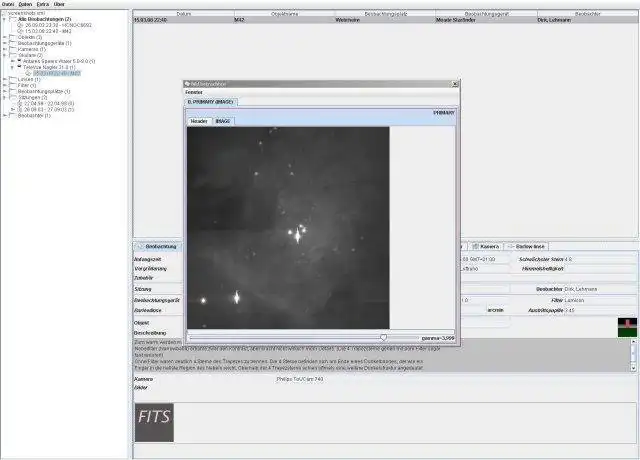
Task: Click the Kamera tab's camera icon
Action: tap(476, 247)
